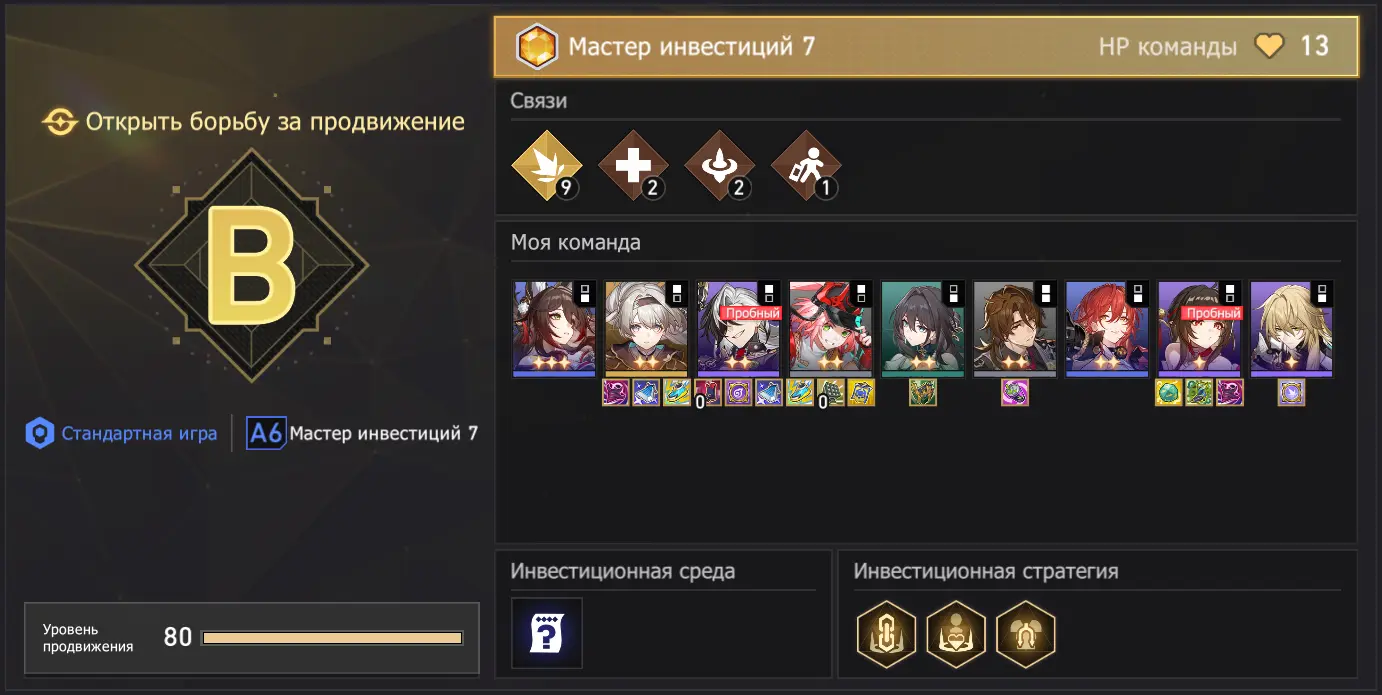Click the pink-haired character with red hat
Viewport: 1382px width, 695px height.
[831, 329]
